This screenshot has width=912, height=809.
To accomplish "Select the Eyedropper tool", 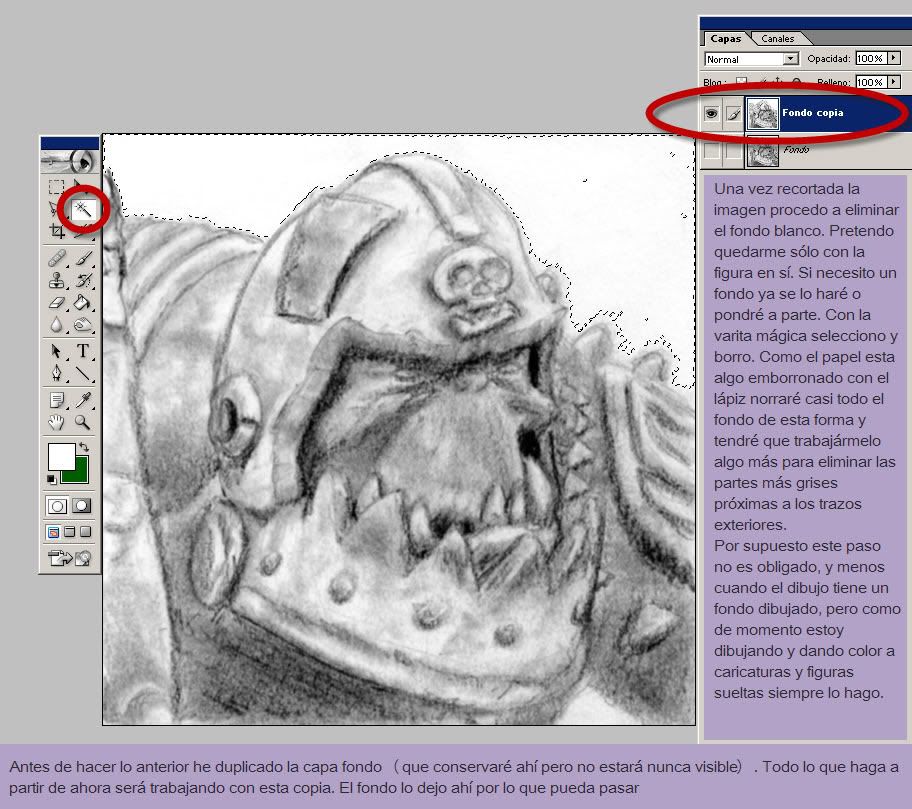I will click(x=84, y=400).
